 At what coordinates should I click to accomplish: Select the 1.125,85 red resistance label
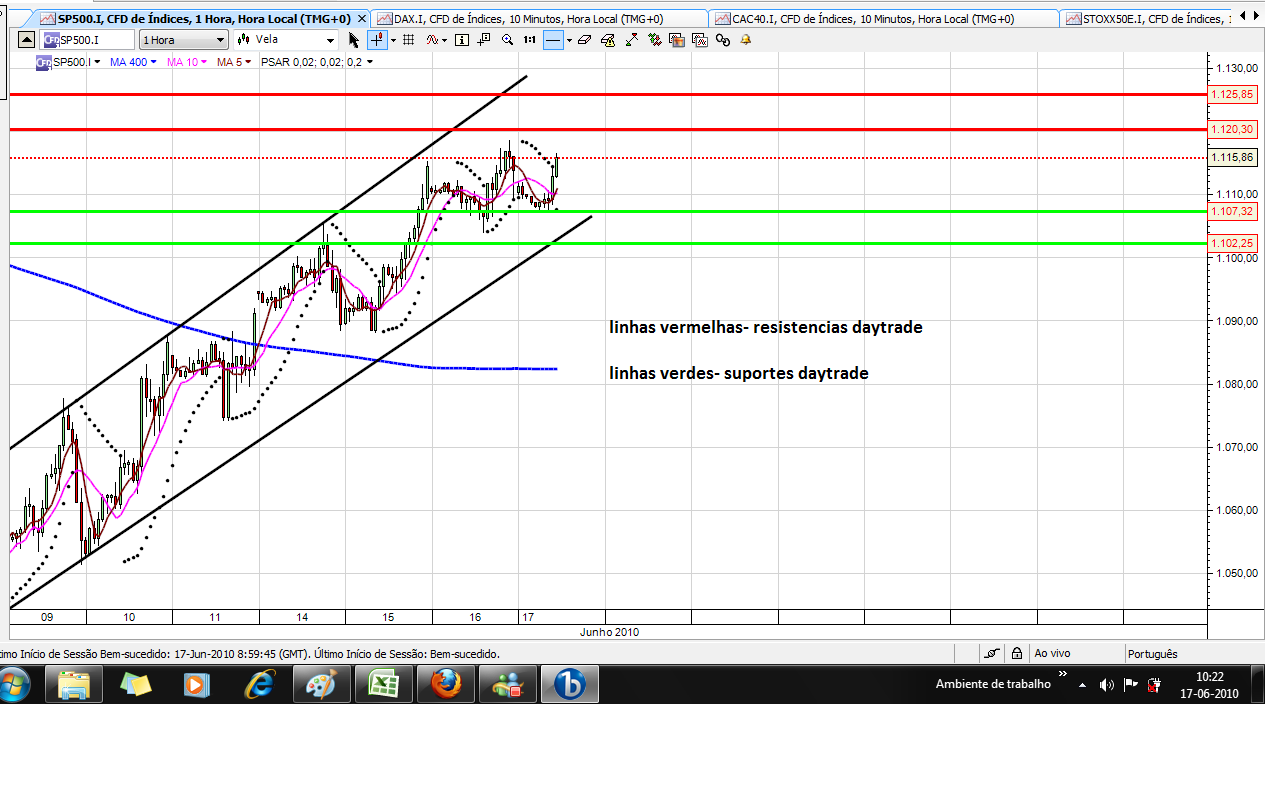(x=1231, y=94)
